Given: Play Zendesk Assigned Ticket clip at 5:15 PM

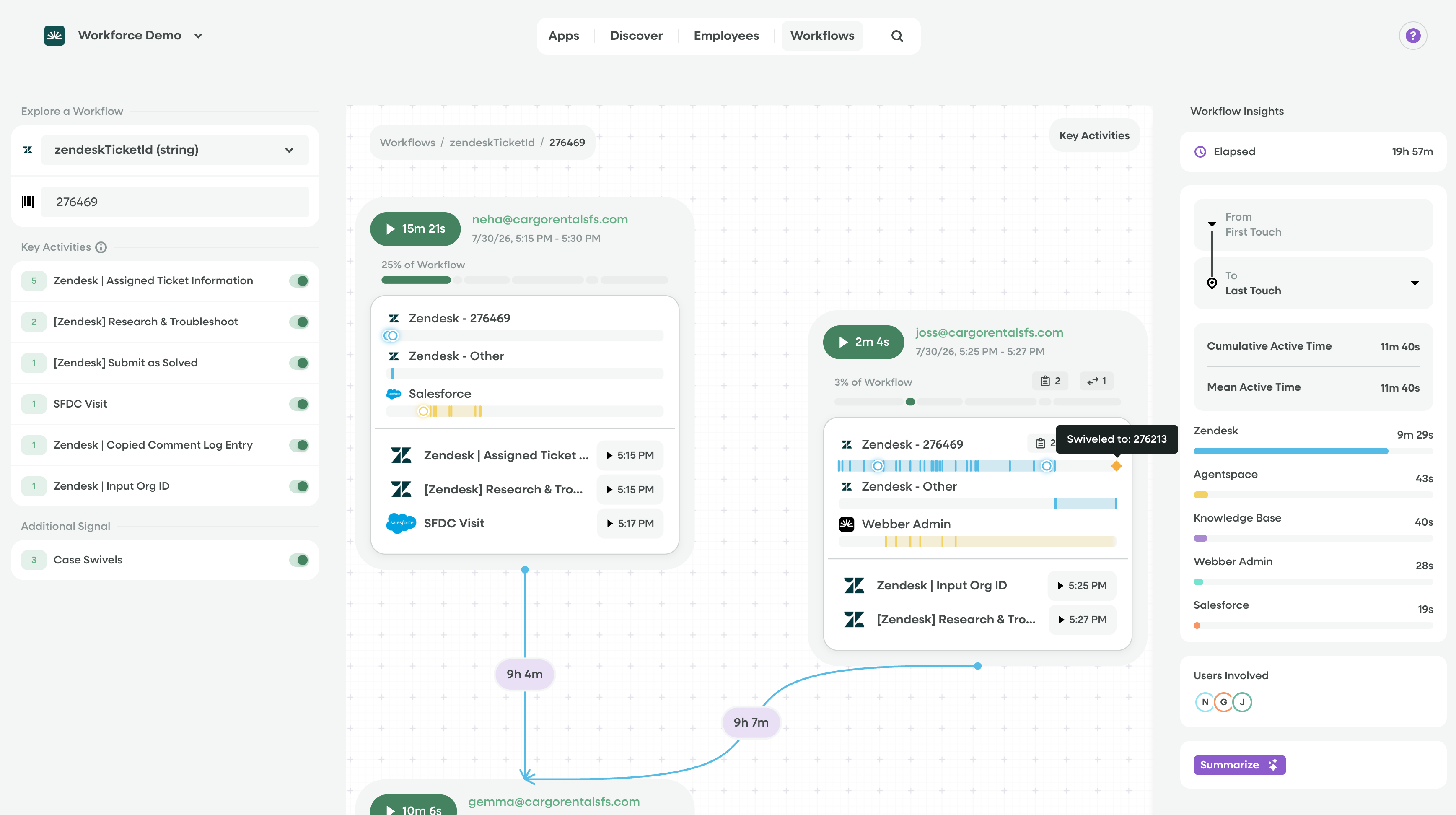Looking at the screenshot, I should click(630, 455).
